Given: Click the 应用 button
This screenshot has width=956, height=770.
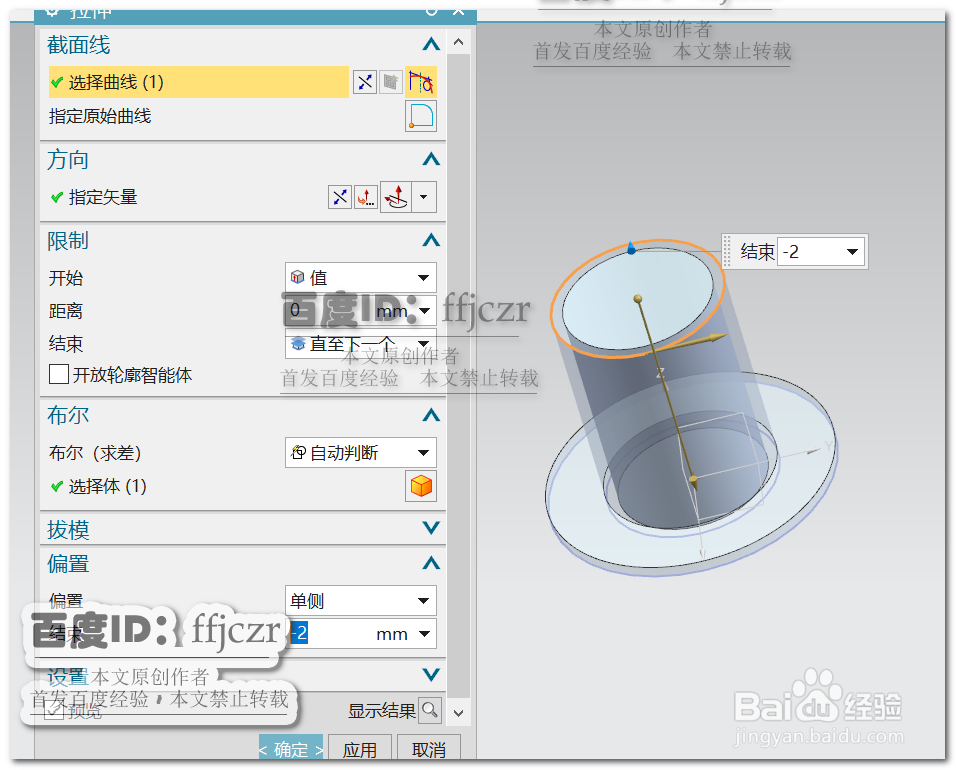Looking at the screenshot, I should pos(360,748).
